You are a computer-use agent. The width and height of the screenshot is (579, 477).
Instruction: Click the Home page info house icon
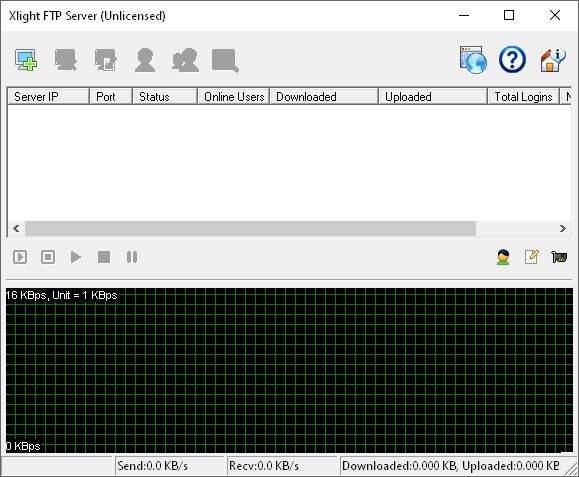pyautogui.click(x=552, y=60)
